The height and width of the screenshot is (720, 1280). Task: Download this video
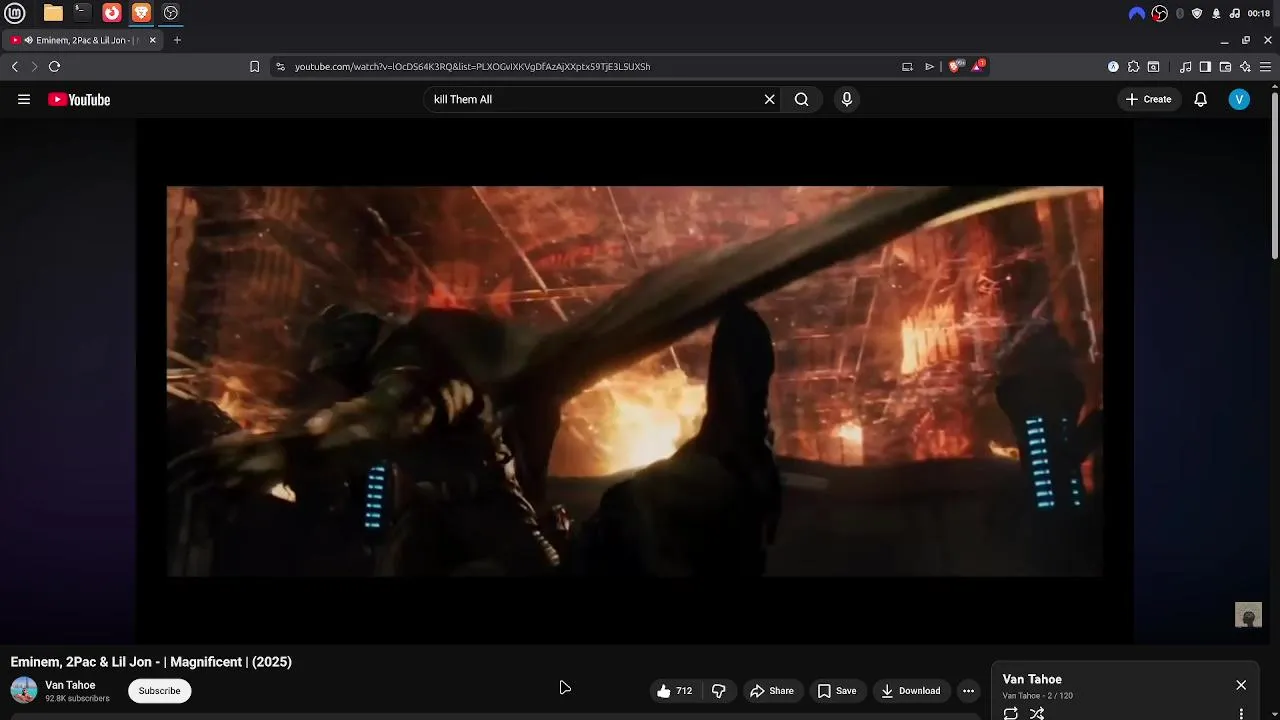[x=910, y=691]
